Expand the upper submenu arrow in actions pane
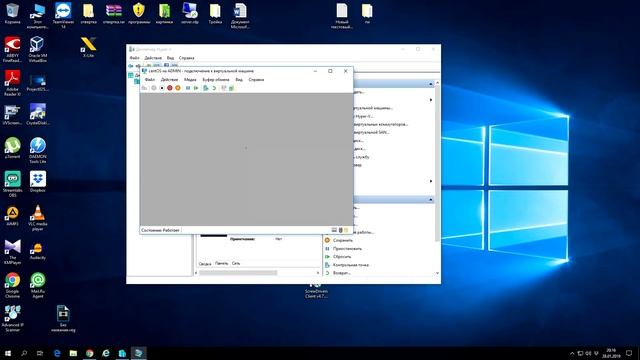The width and height of the screenshot is (640, 360). (431, 100)
